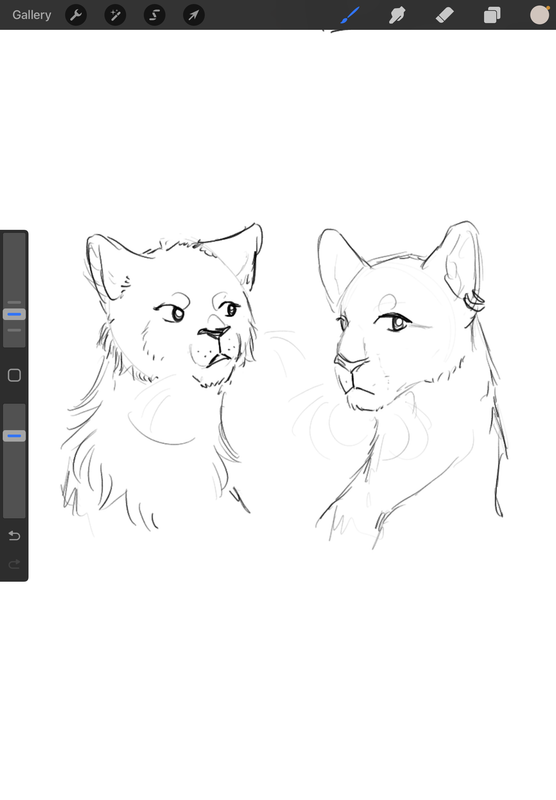Adjust the brush opacity slider

[14, 436]
